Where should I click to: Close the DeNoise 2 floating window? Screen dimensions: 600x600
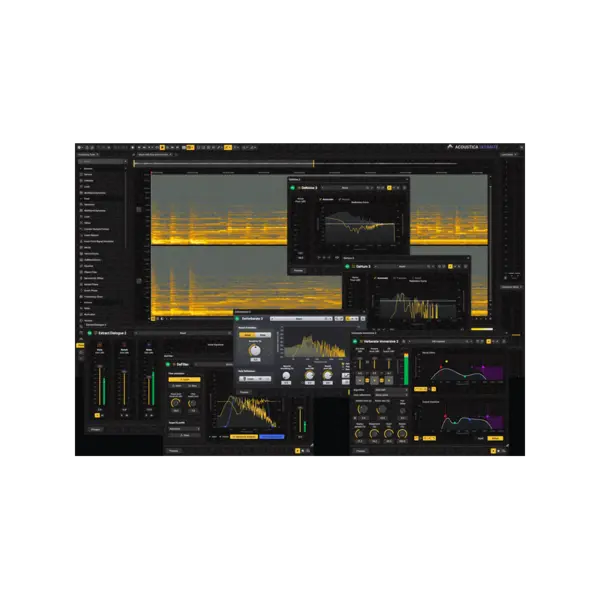click(407, 179)
